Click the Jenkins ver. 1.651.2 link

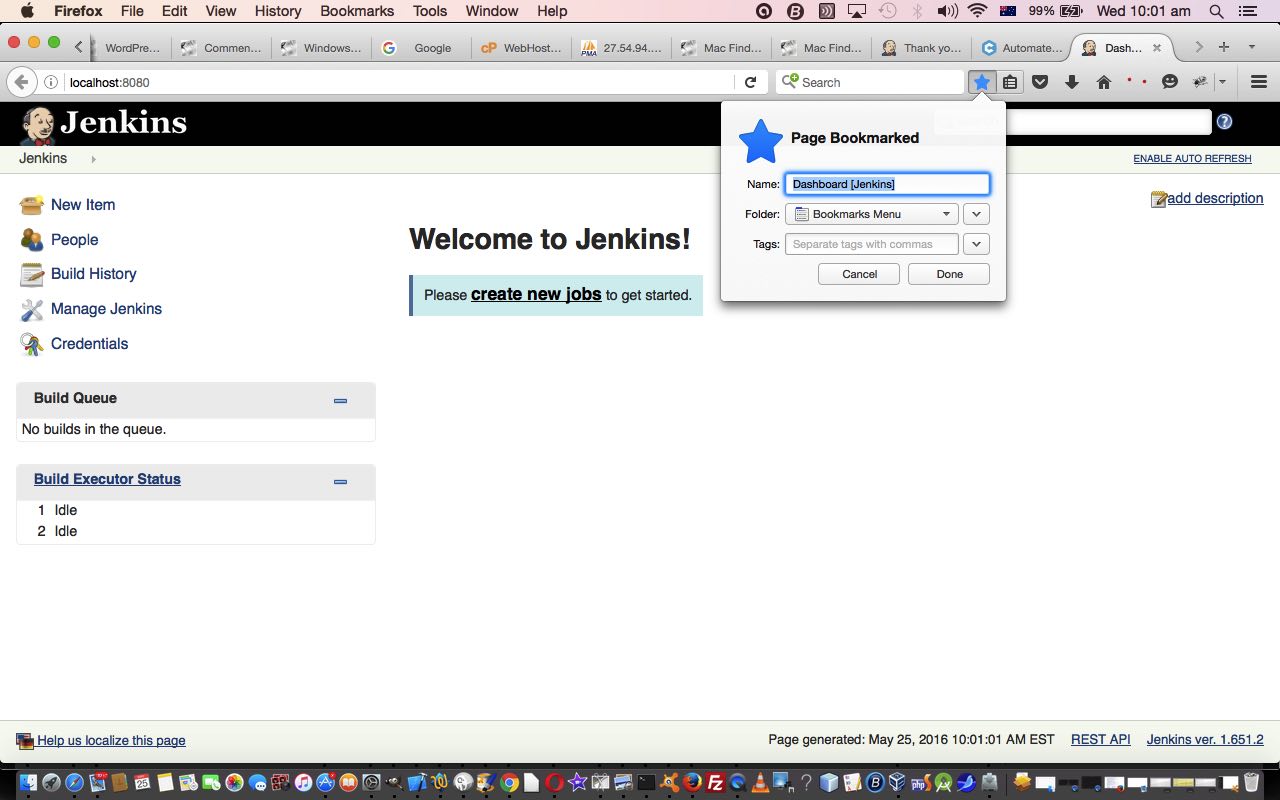click(x=1205, y=740)
